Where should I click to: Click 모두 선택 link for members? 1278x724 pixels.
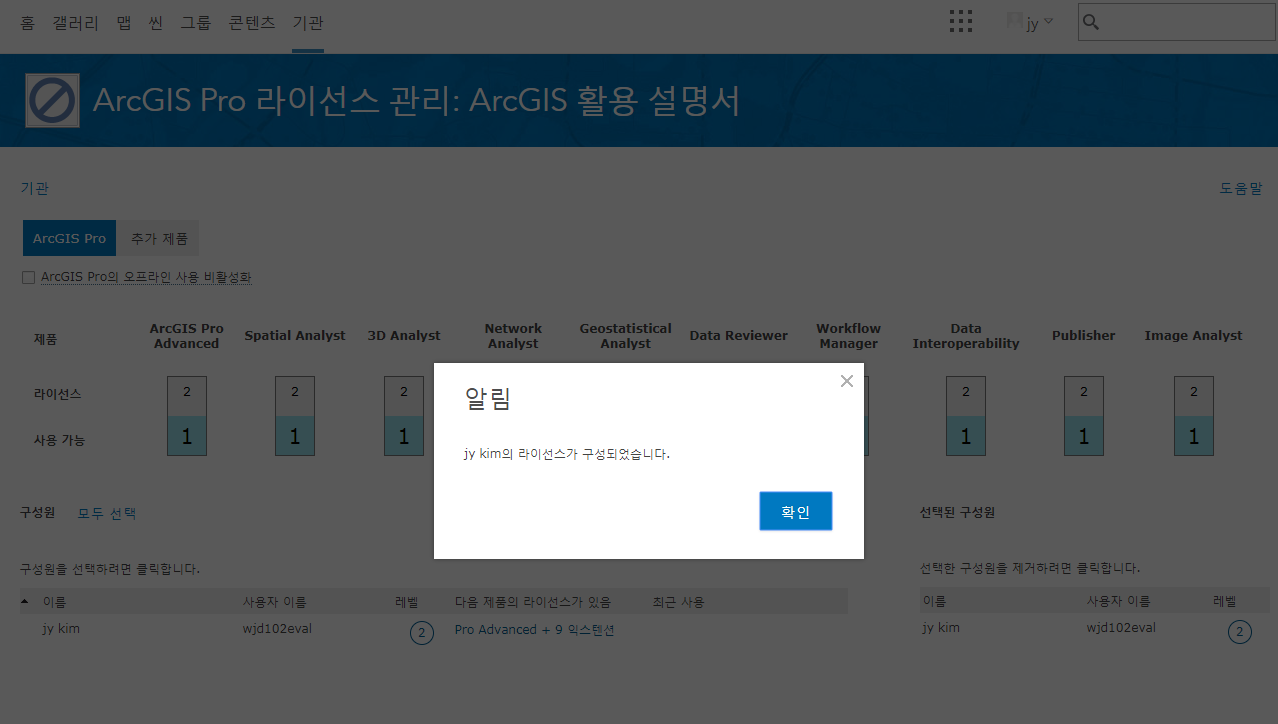[107, 513]
